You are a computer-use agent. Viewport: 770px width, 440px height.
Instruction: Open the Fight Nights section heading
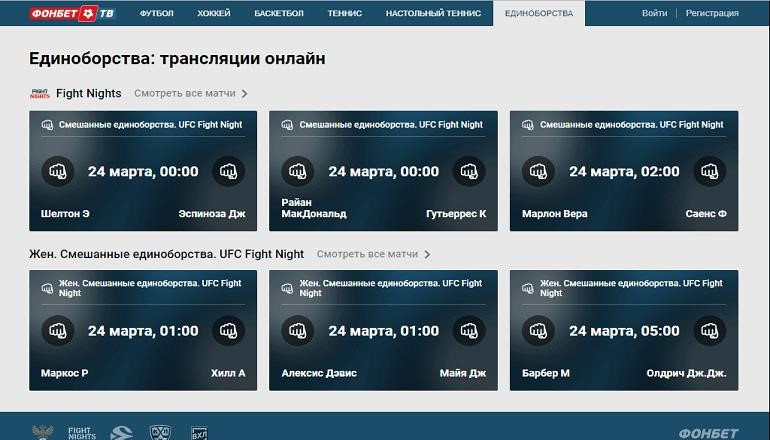88,93
